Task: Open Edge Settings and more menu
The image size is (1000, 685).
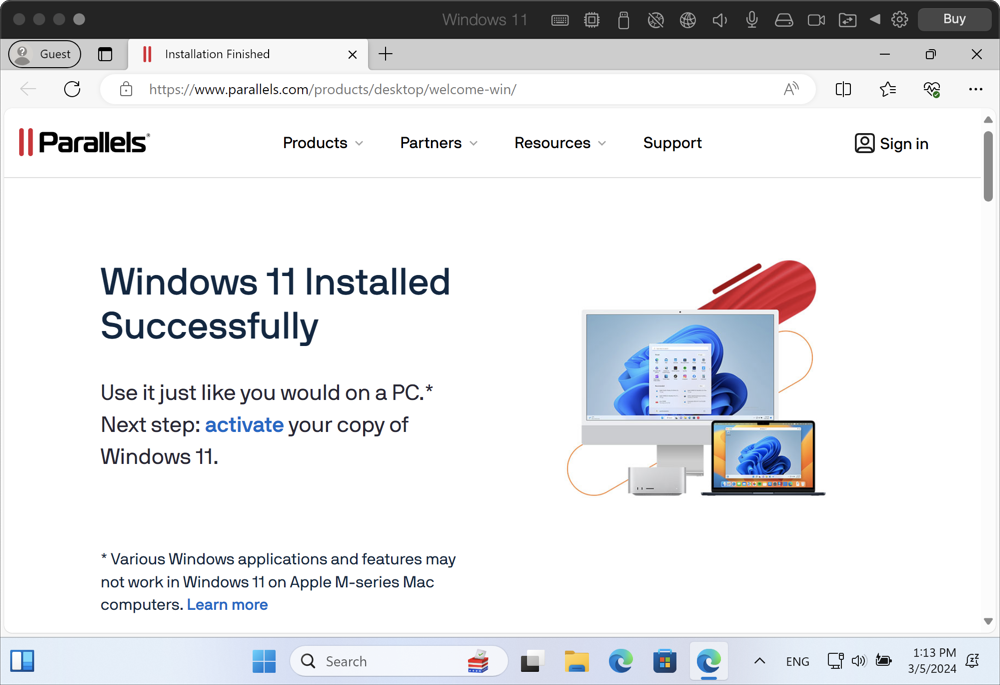Action: tap(976, 89)
